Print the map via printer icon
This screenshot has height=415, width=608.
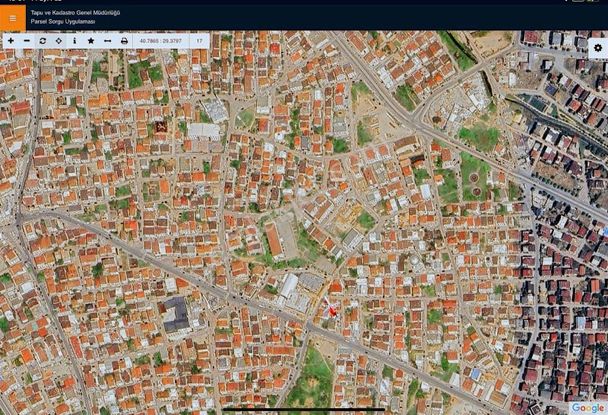click(124, 41)
